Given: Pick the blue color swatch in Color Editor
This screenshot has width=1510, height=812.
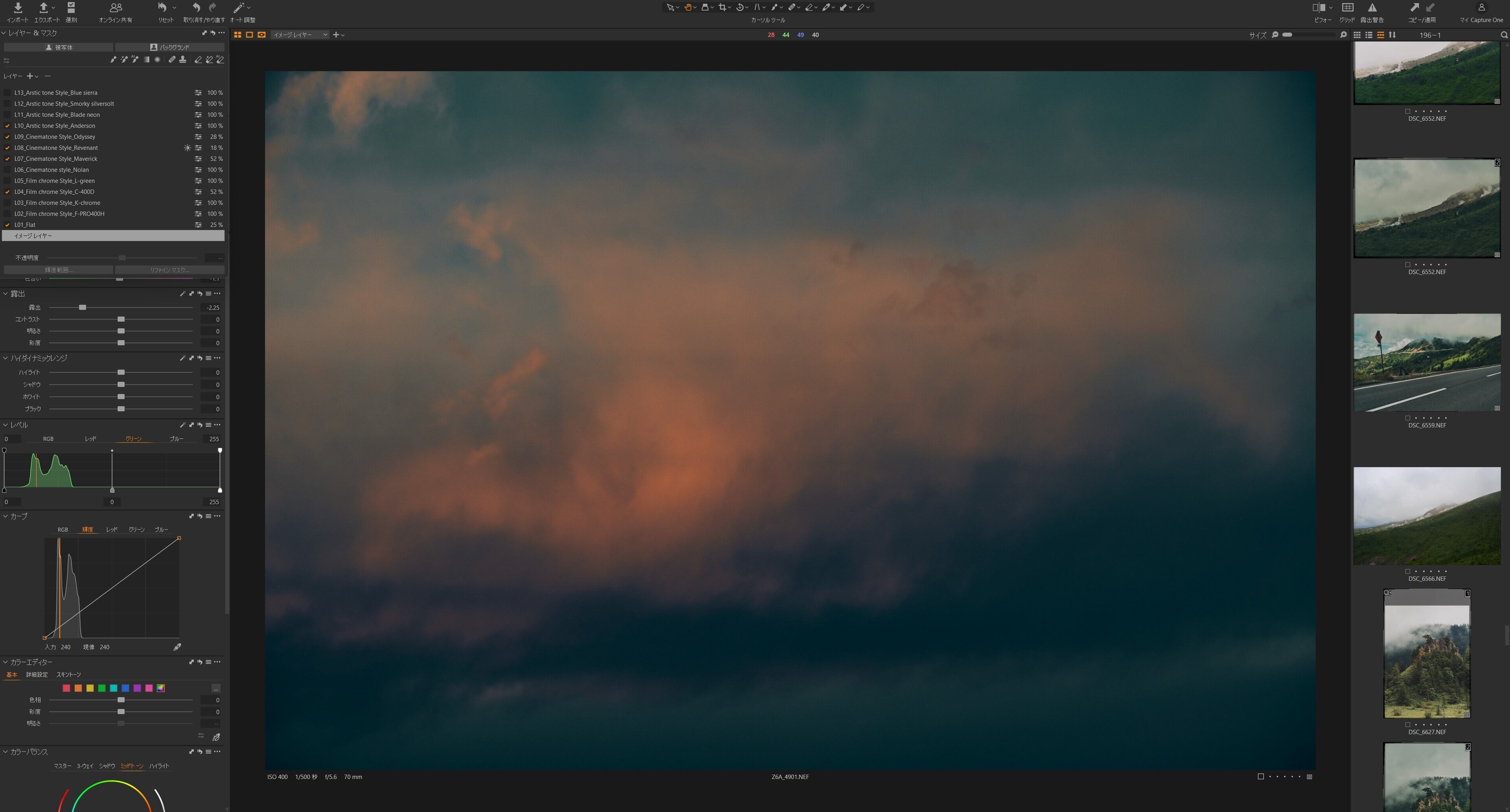Looking at the screenshot, I should [125, 688].
